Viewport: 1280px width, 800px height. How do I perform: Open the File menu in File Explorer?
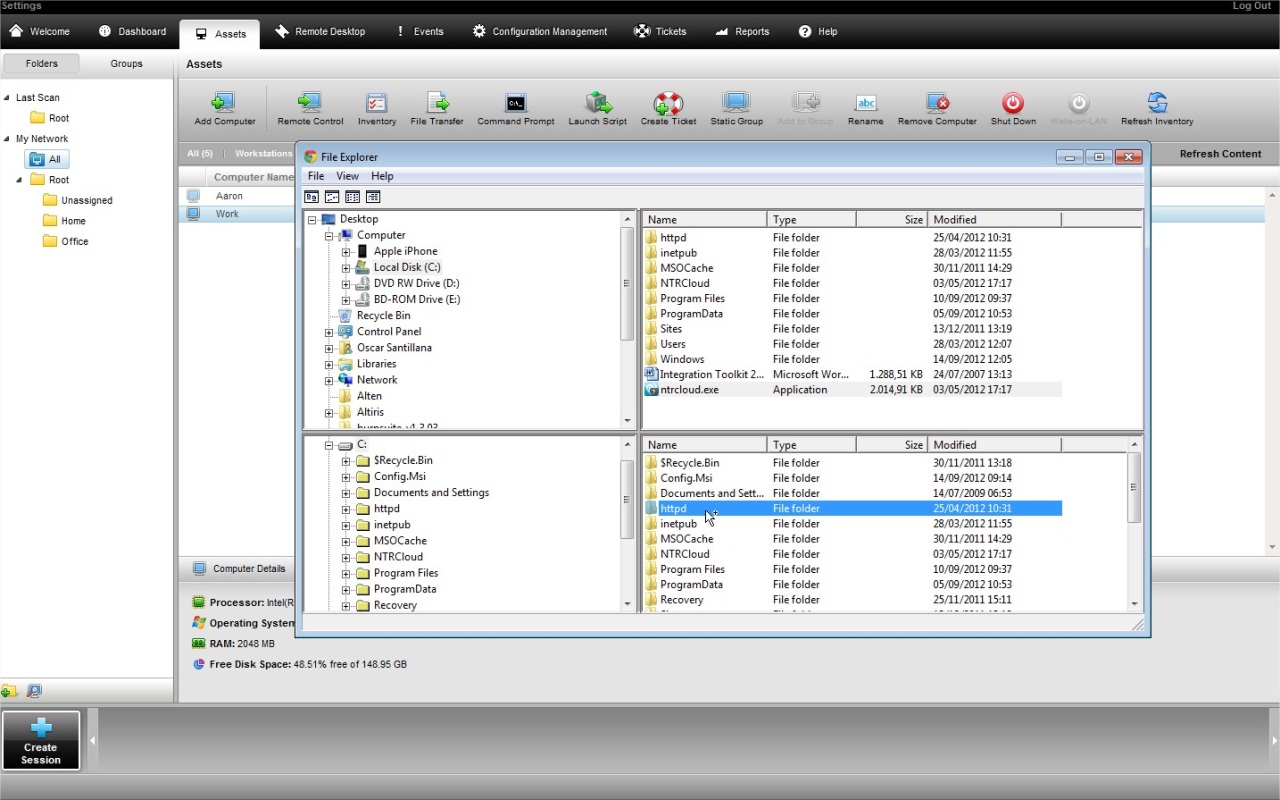point(316,176)
